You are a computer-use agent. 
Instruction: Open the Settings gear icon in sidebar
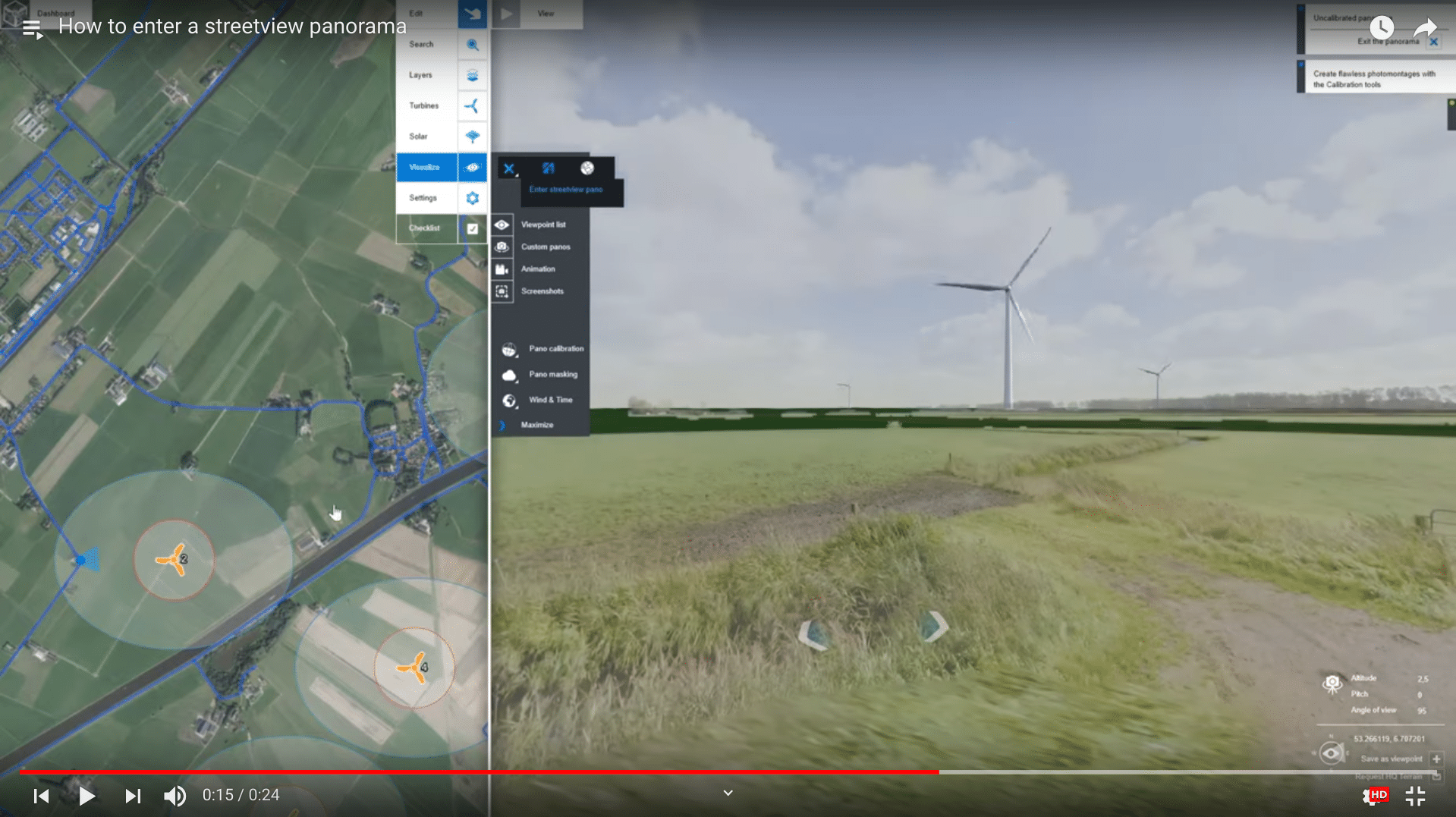click(x=472, y=198)
